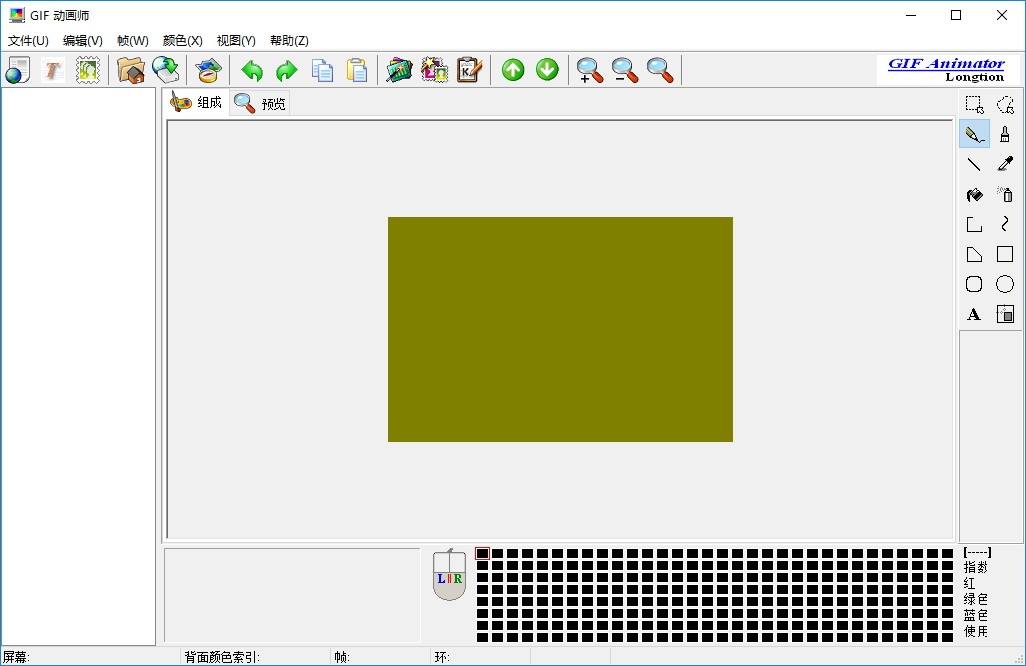
Task: Open the 帧(W) menu
Action: pos(133,41)
